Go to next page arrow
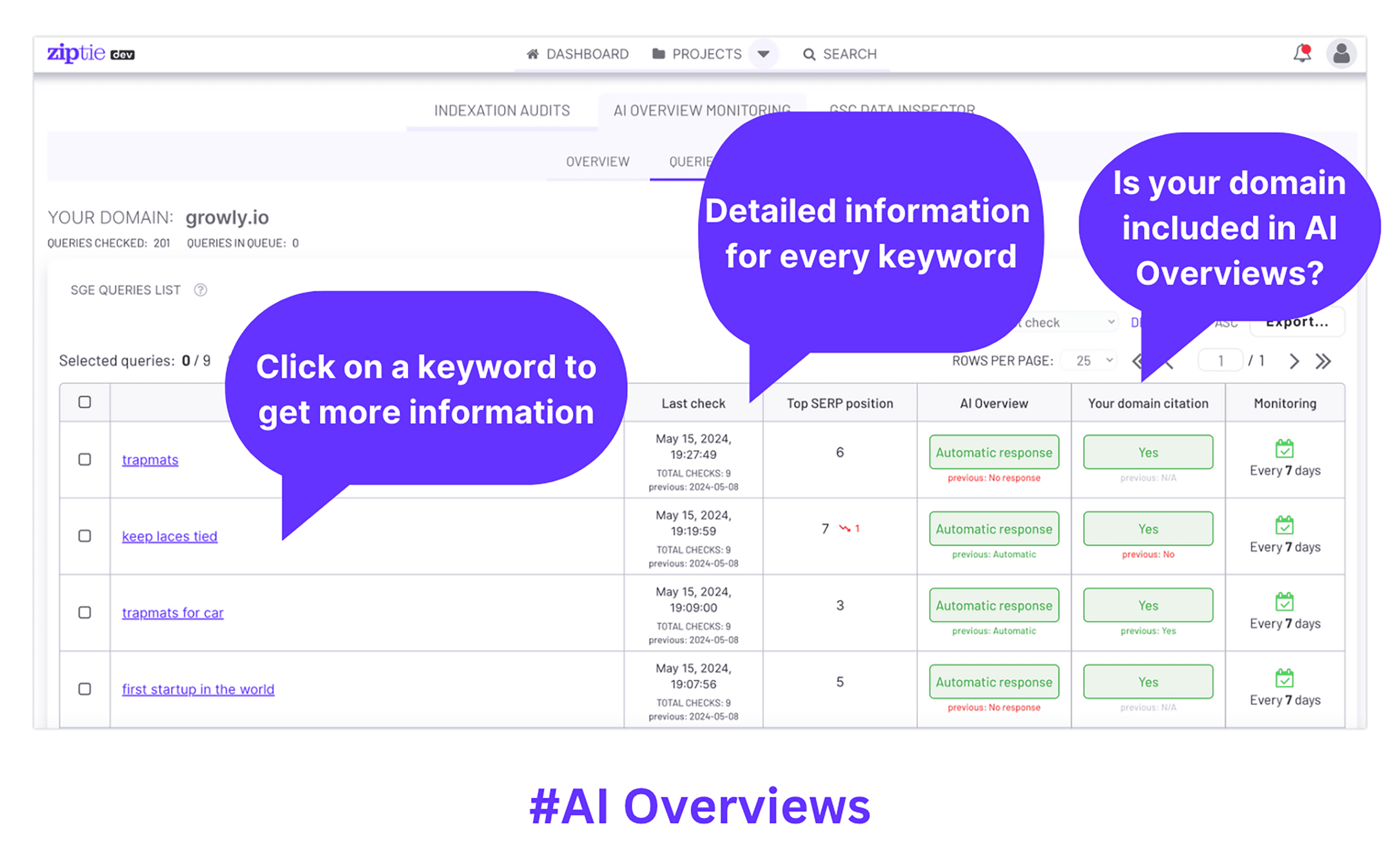Image resolution: width=1400 pixels, height=856 pixels. (x=1294, y=361)
